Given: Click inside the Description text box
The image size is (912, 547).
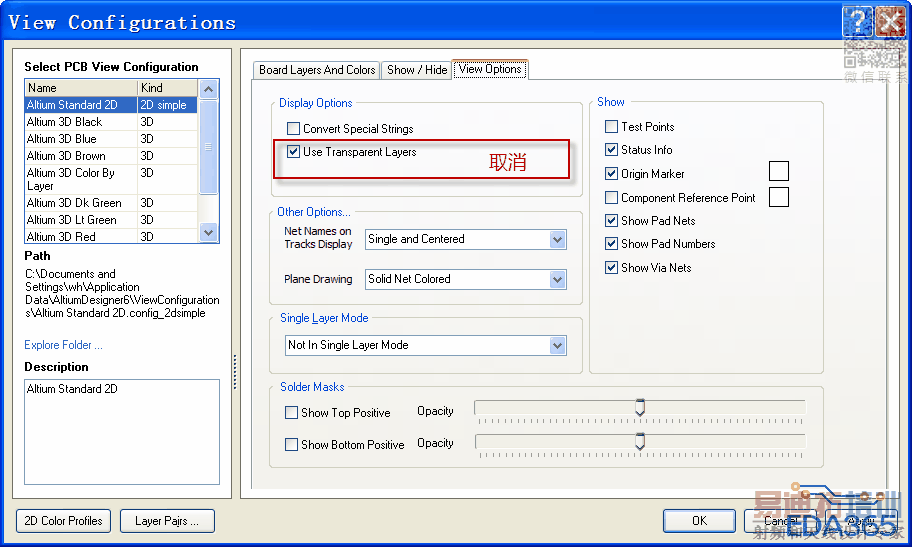Looking at the screenshot, I should coord(122,432).
